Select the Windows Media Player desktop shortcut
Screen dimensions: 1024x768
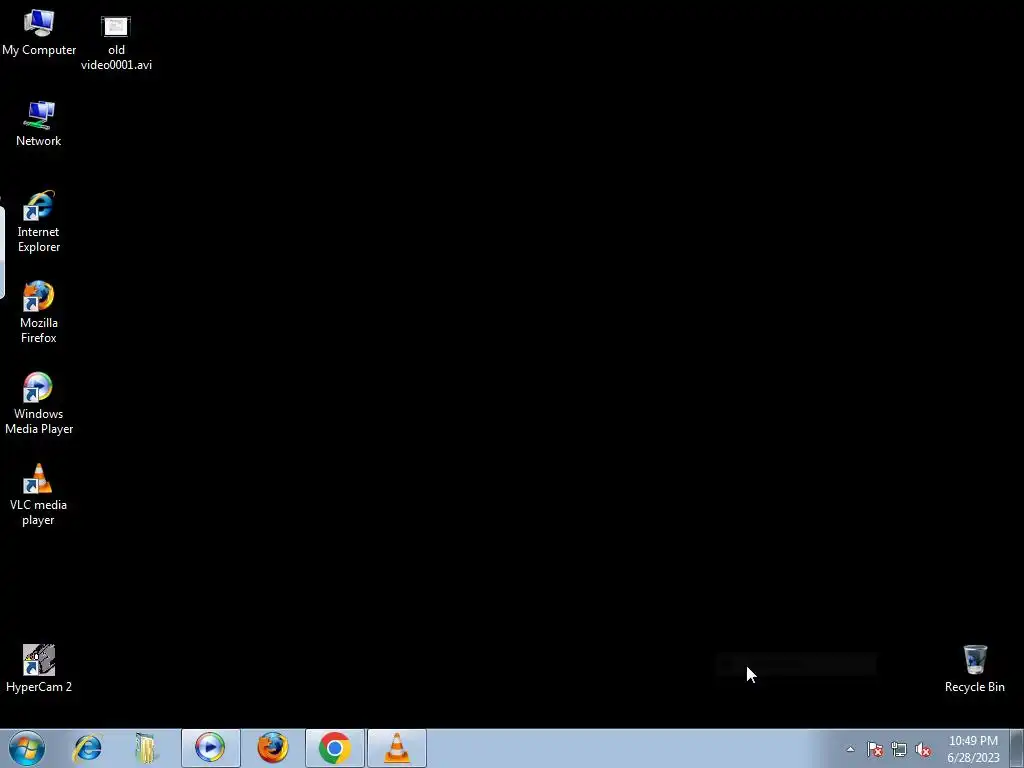coord(39,404)
